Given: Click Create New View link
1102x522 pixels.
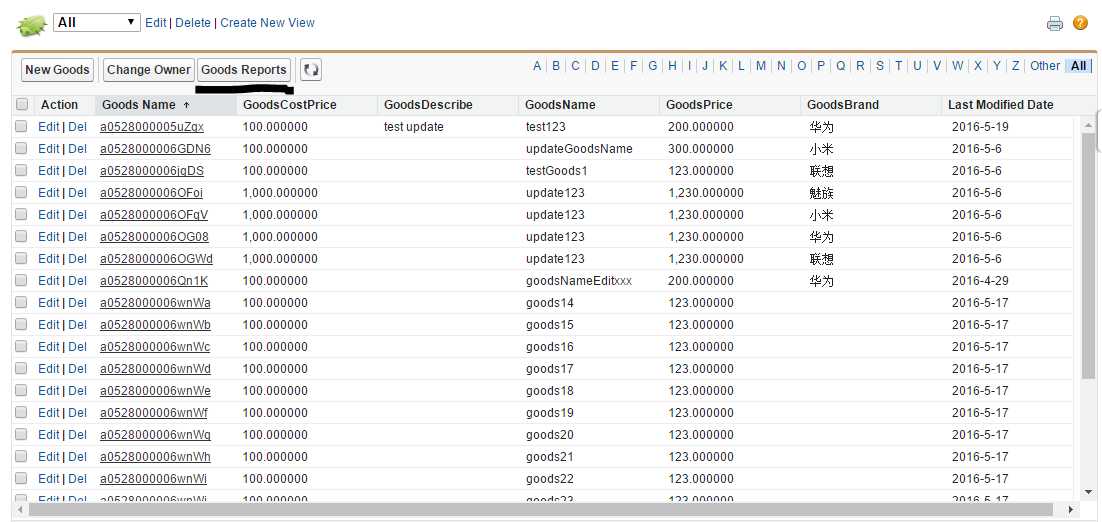Looking at the screenshot, I should [x=268, y=22].
